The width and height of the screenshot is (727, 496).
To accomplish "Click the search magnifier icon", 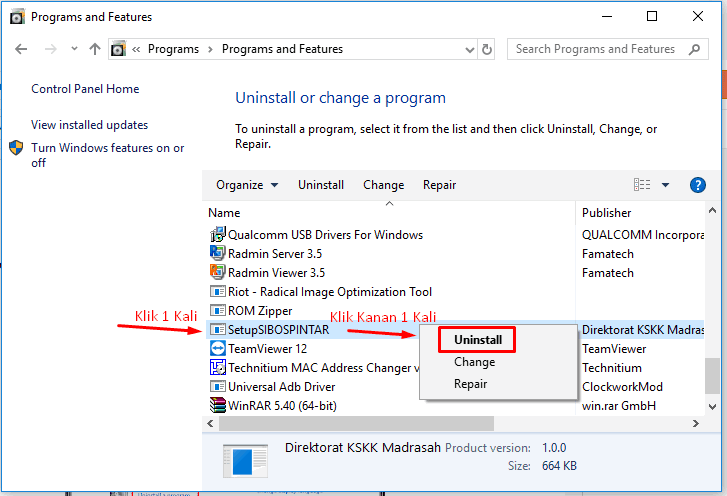I will click(x=694, y=49).
